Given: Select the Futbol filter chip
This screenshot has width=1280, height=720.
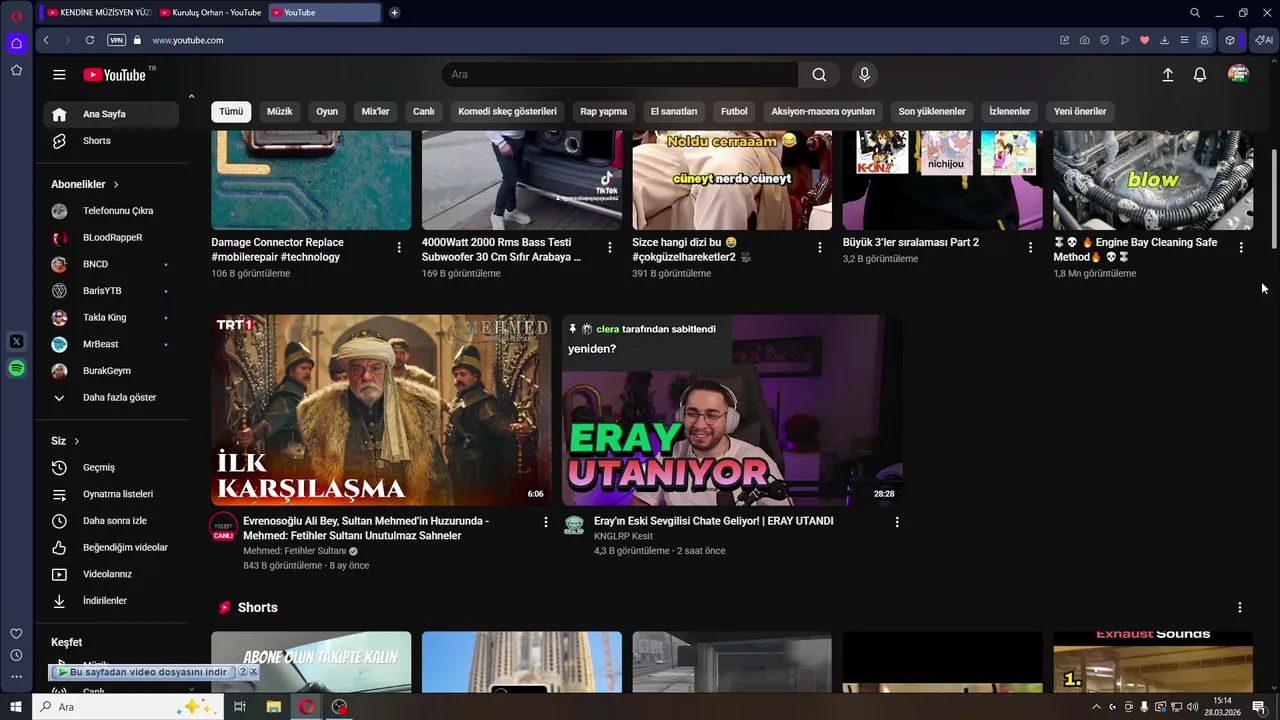Looking at the screenshot, I should point(734,111).
